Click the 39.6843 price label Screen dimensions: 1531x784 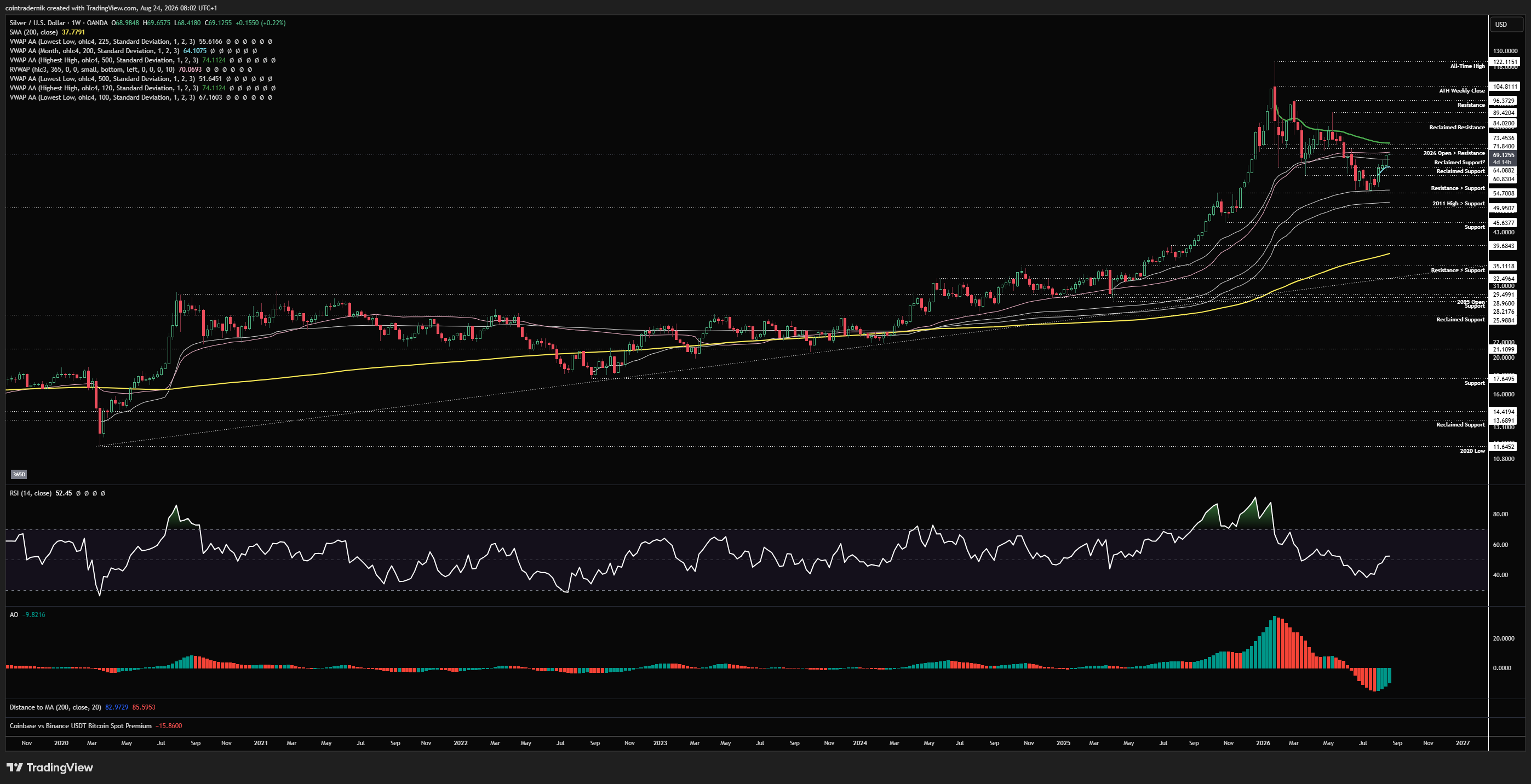pos(1504,246)
